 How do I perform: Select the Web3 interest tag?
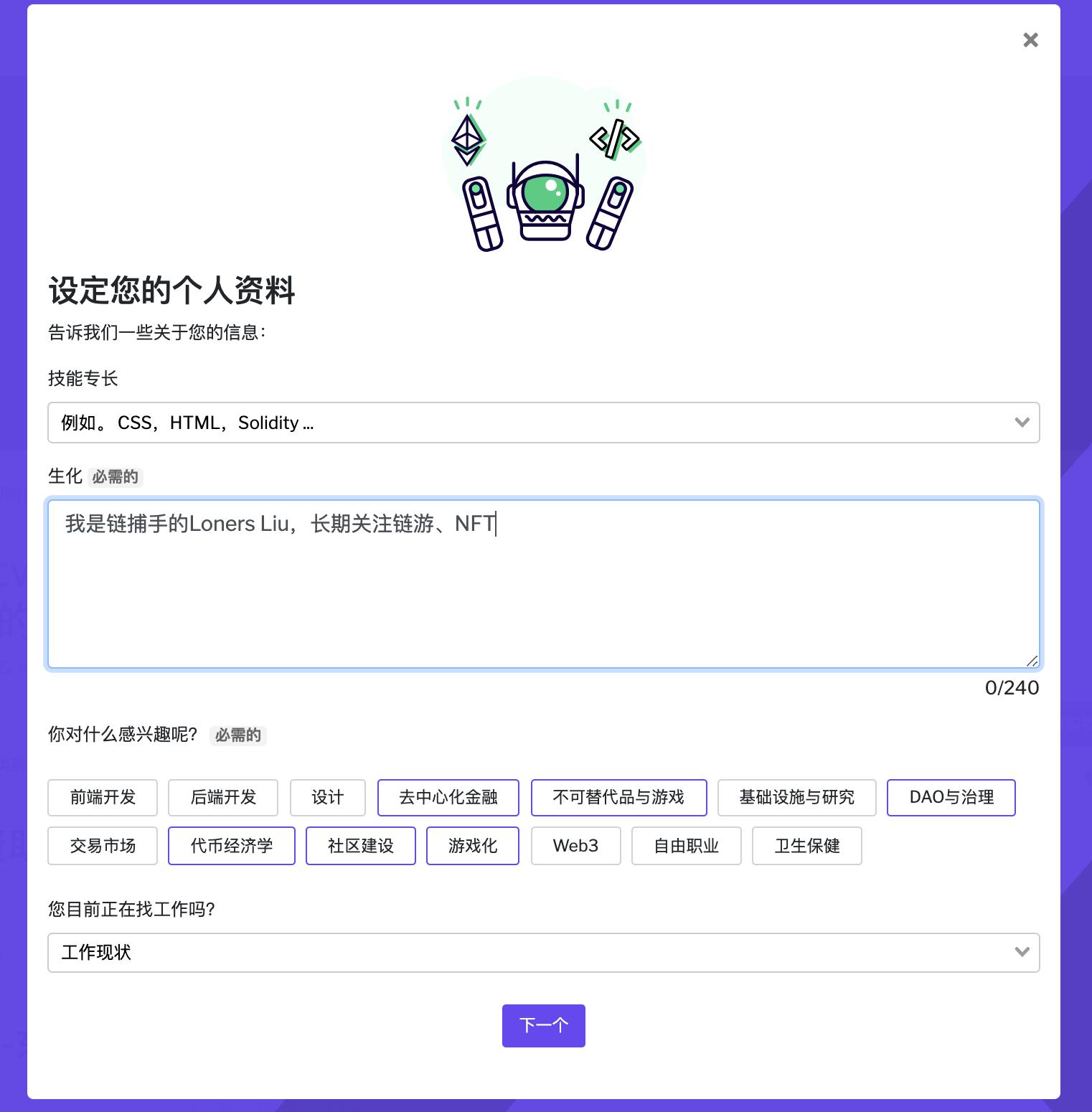pyautogui.click(x=576, y=846)
